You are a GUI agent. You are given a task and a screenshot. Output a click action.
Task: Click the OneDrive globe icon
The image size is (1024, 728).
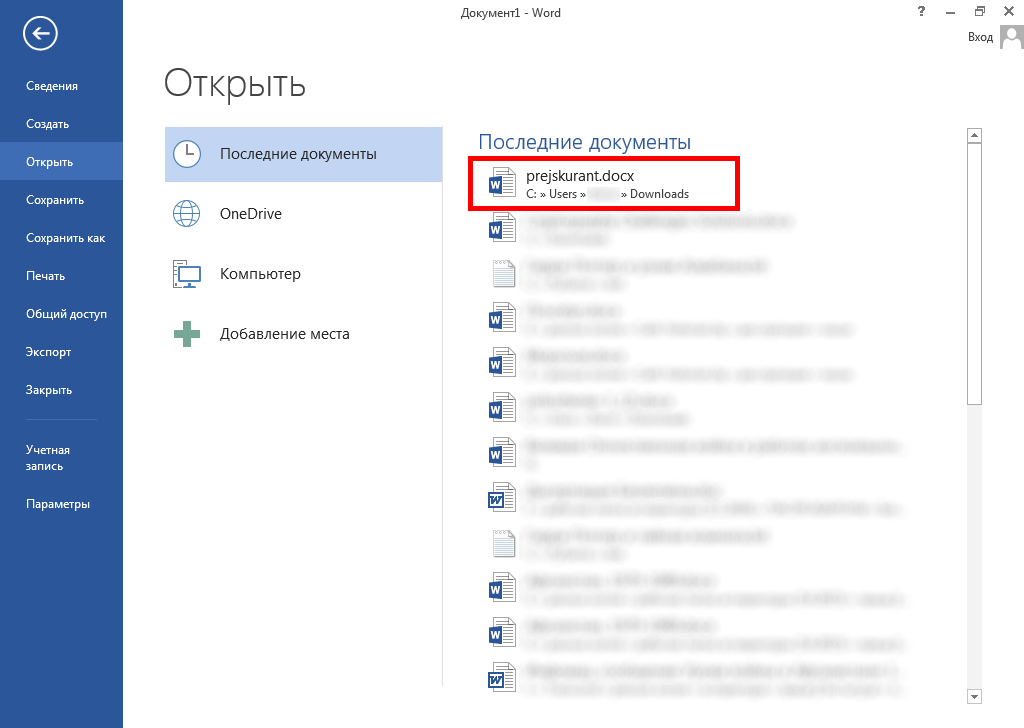(187, 214)
